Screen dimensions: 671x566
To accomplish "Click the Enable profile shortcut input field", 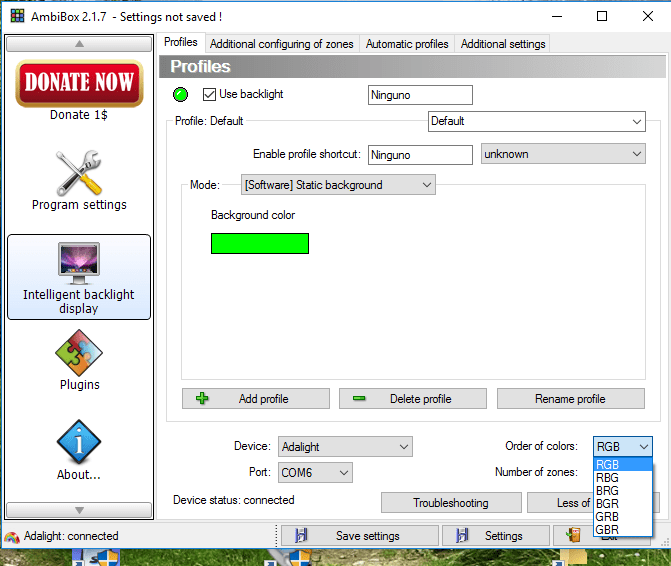I will coord(420,154).
